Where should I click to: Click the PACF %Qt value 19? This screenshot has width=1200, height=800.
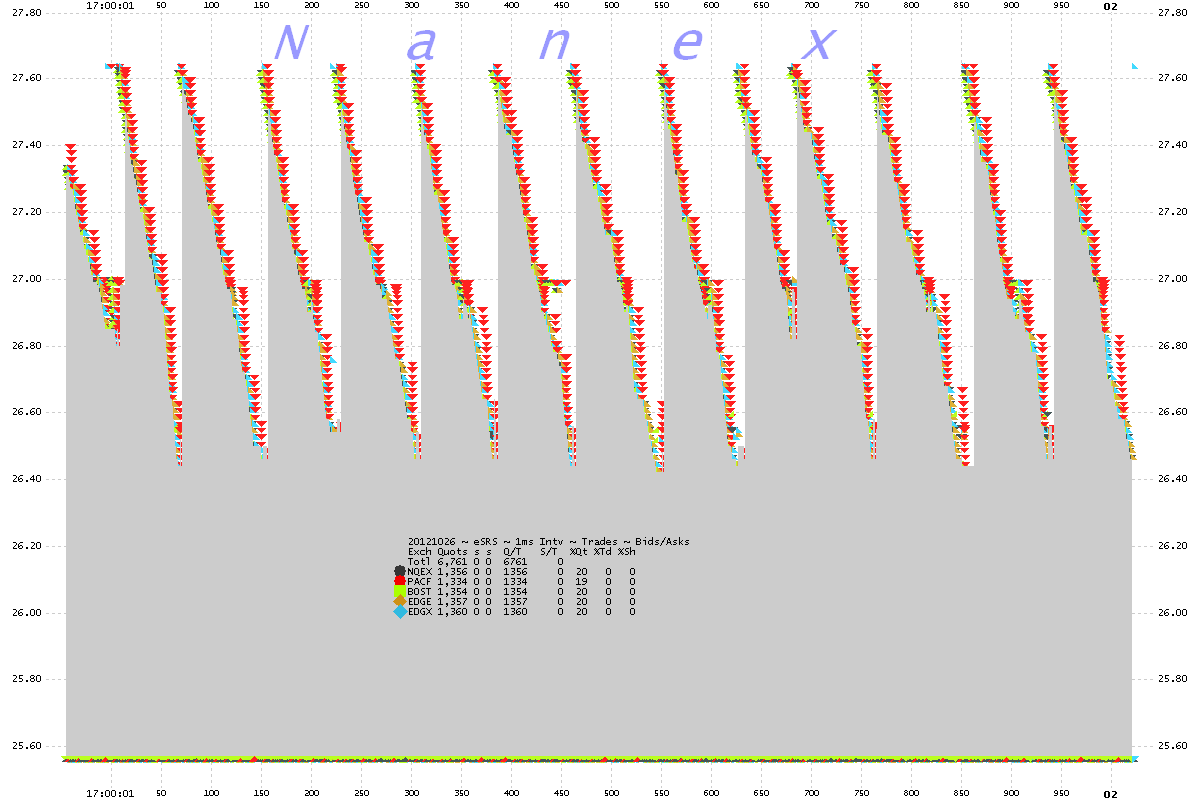pos(582,582)
